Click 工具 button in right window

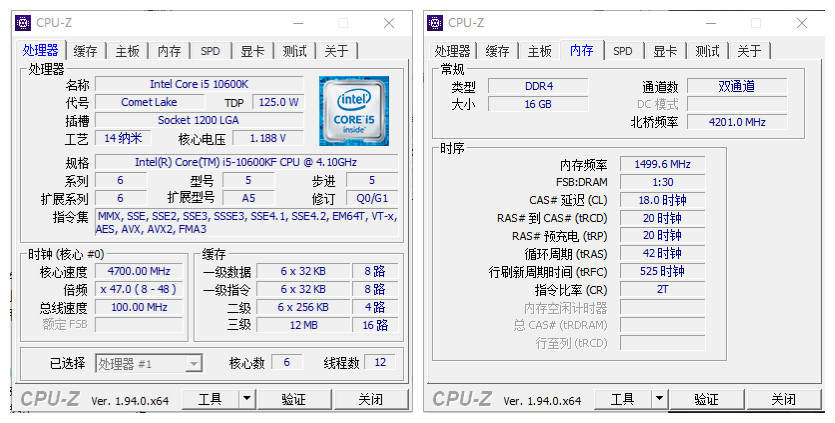pyautogui.click(x=623, y=399)
